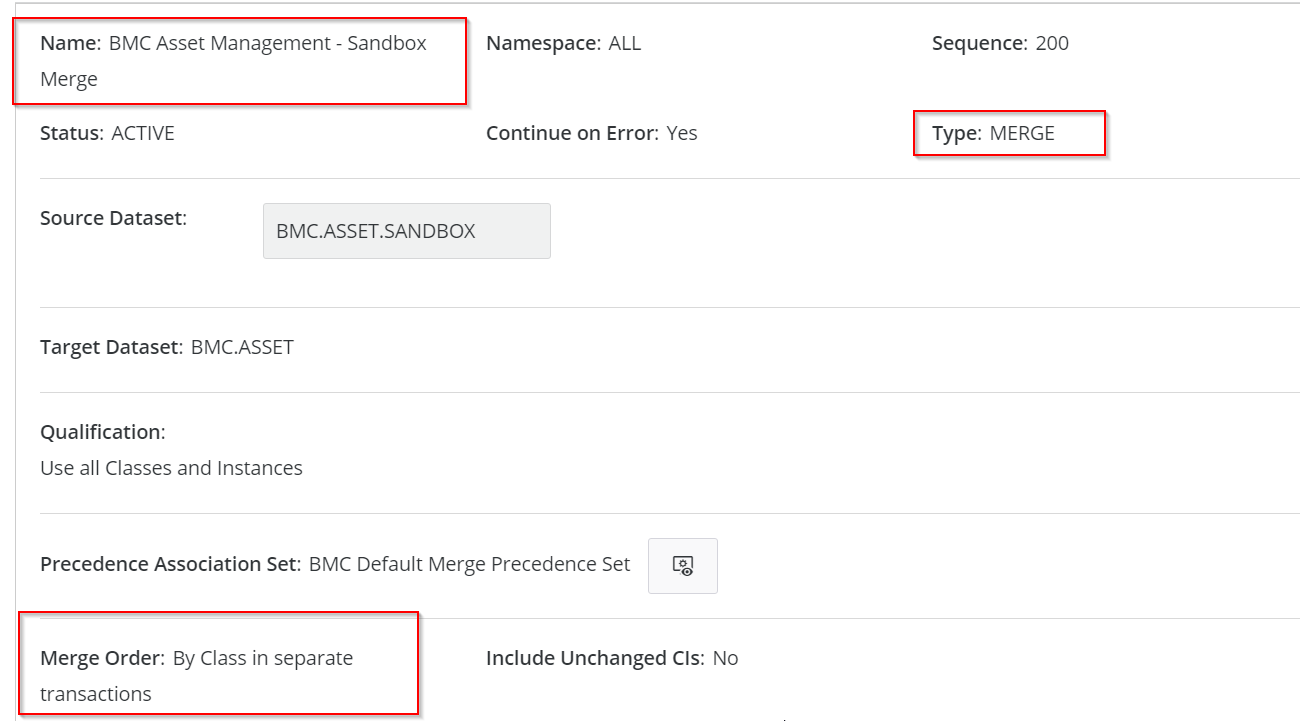The image size is (1300, 721).
Task: Select the 'Type: MERGE' value
Action: [993, 133]
